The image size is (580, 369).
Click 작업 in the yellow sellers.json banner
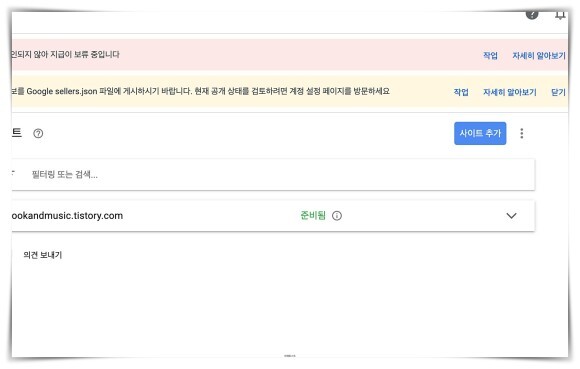click(x=461, y=92)
